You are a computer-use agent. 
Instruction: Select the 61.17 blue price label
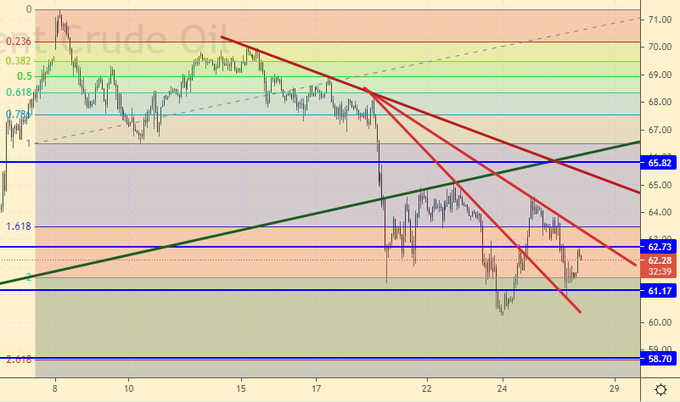coord(658,291)
